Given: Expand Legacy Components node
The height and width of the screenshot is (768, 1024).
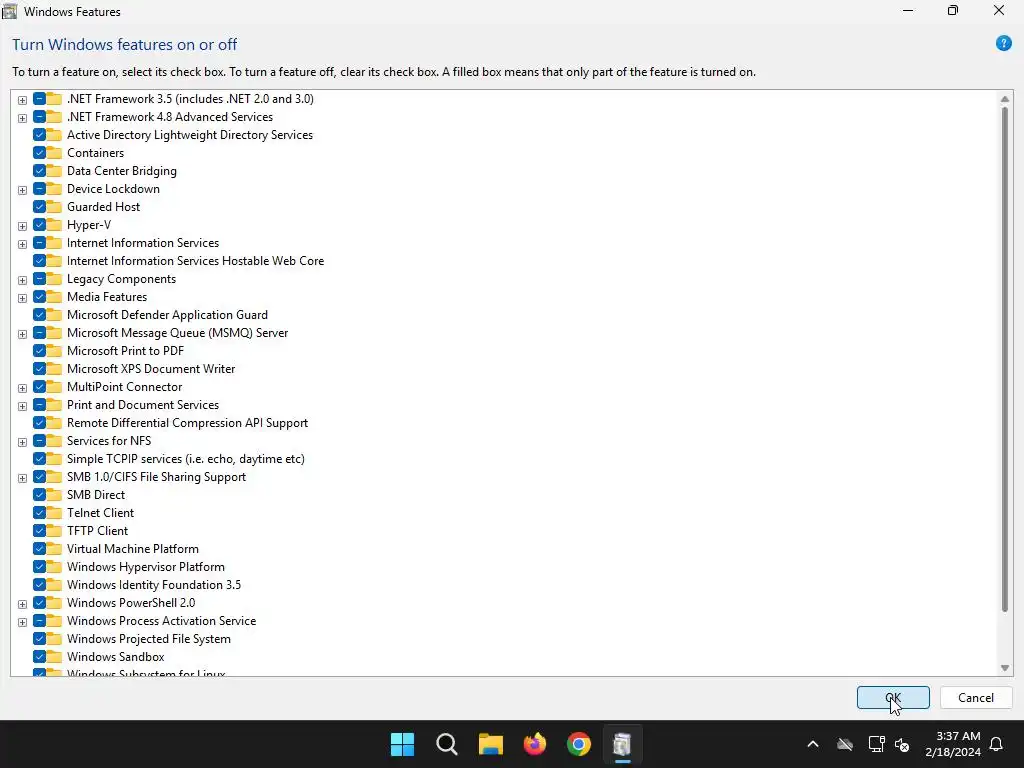Looking at the screenshot, I should coord(22,280).
